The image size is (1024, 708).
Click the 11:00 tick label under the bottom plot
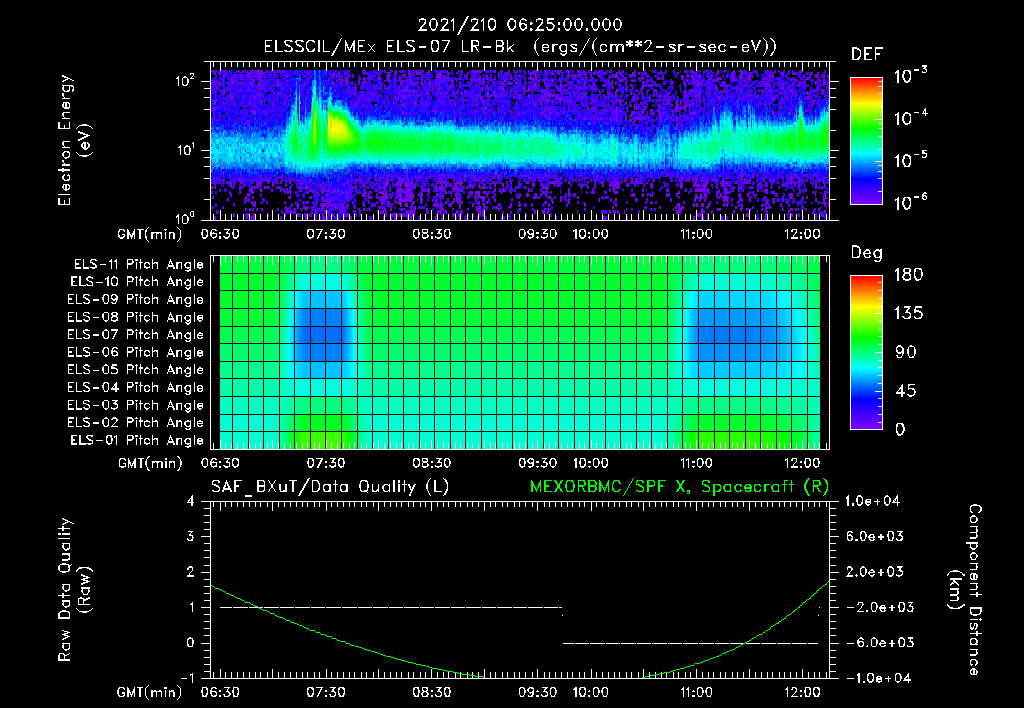[x=696, y=692]
